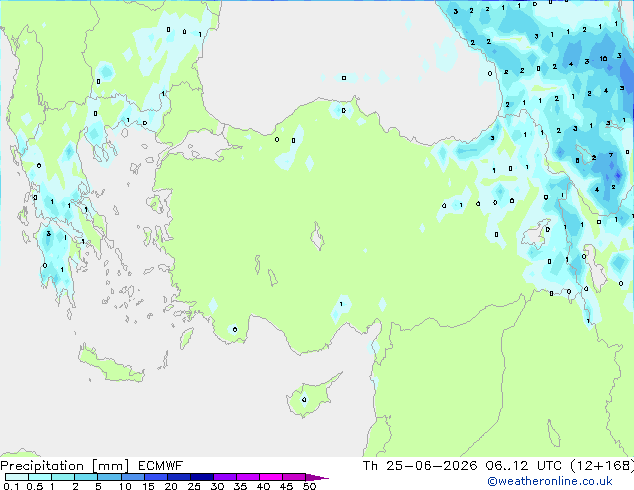Select the 0.5–1 mm legend color swatch
This screenshot has width=634, height=490.
point(40,477)
